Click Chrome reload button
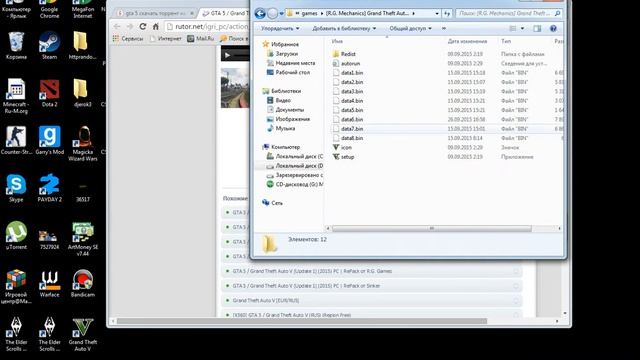This screenshot has height=360, width=640. tap(142, 27)
